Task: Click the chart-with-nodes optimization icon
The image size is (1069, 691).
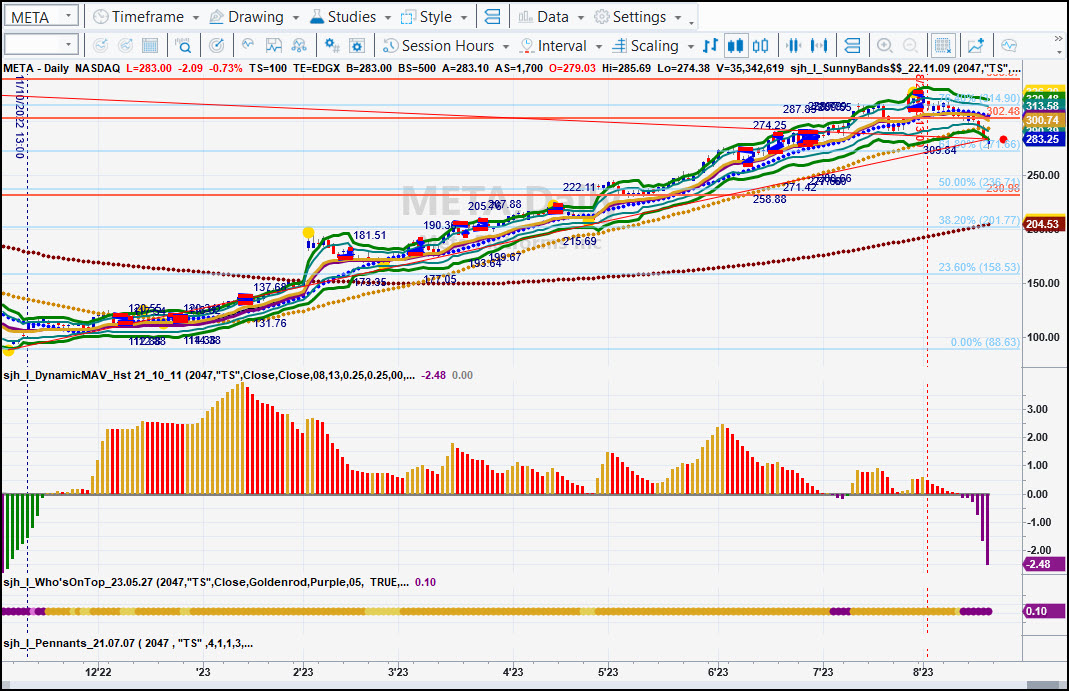Action: pyautogui.click(x=299, y=46)
